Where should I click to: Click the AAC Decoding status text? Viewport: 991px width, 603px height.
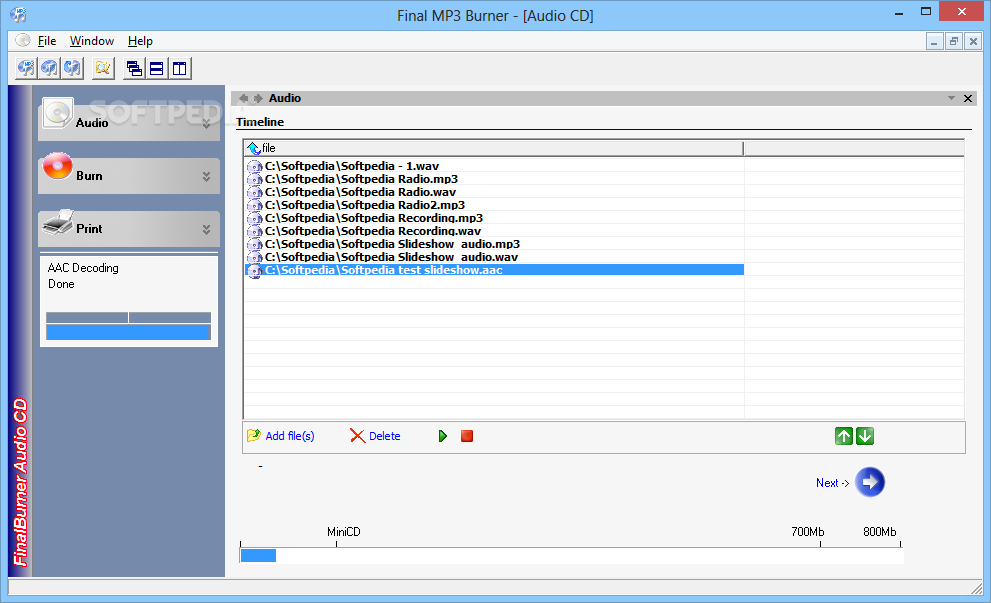click(x=83, y=268)
